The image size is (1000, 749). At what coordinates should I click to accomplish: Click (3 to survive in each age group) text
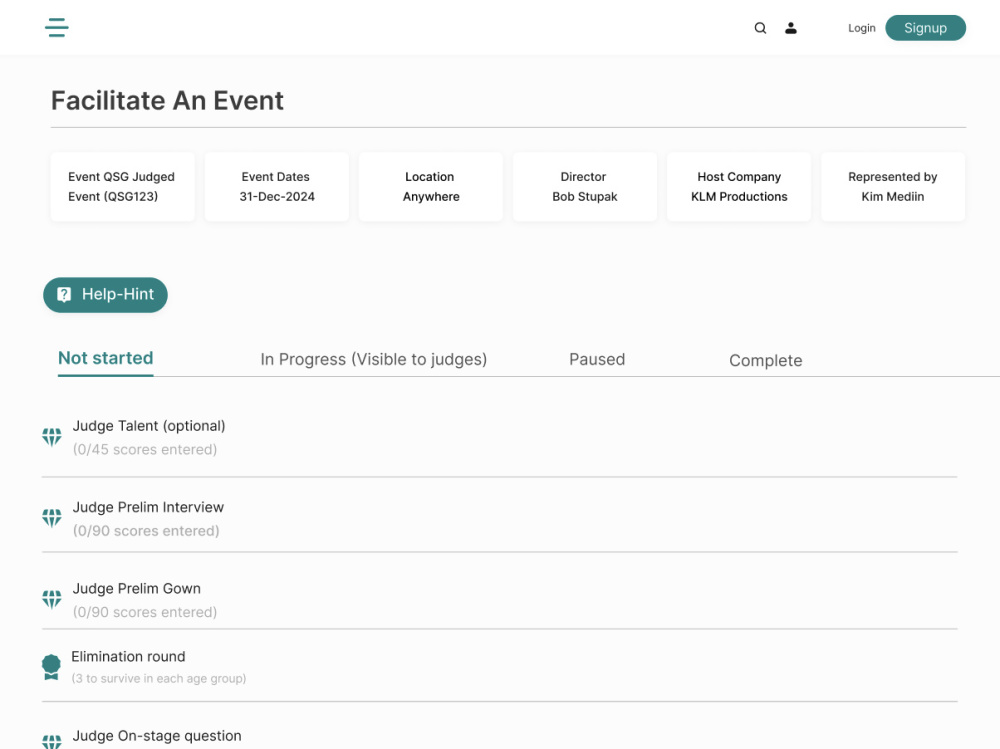(159, 679)
